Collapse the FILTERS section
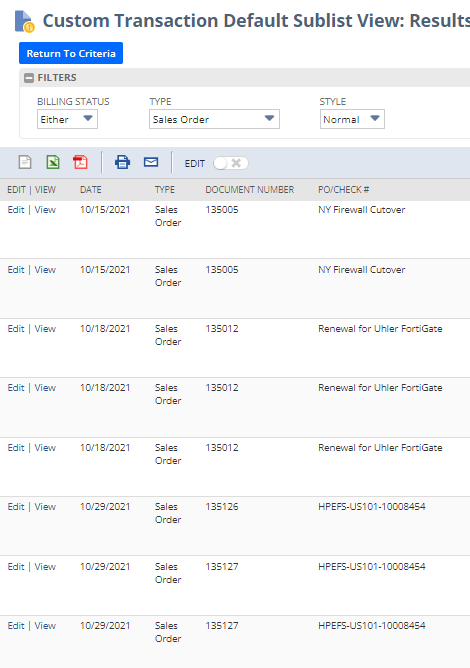 coord(29,78)
